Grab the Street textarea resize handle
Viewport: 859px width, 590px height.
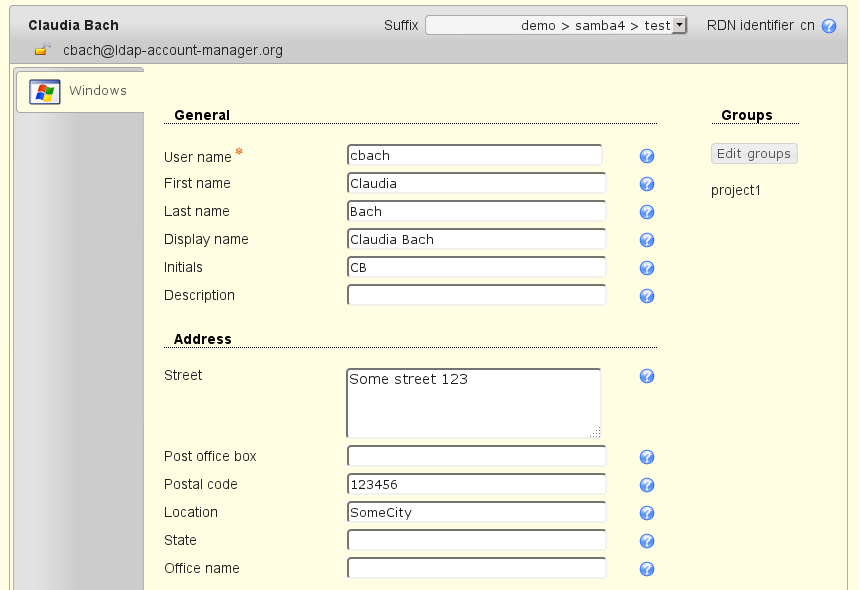tap(595, 432)
